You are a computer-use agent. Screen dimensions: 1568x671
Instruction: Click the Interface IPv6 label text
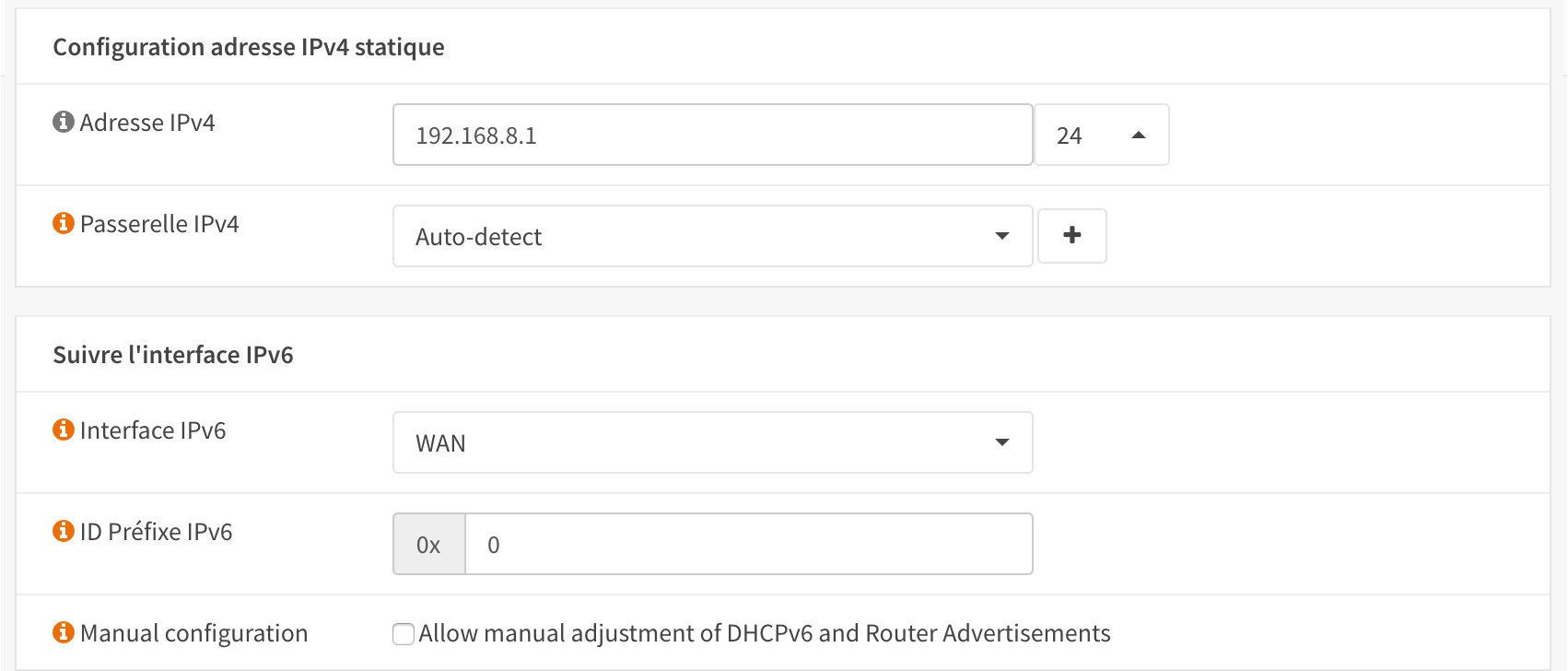[153, 430]
